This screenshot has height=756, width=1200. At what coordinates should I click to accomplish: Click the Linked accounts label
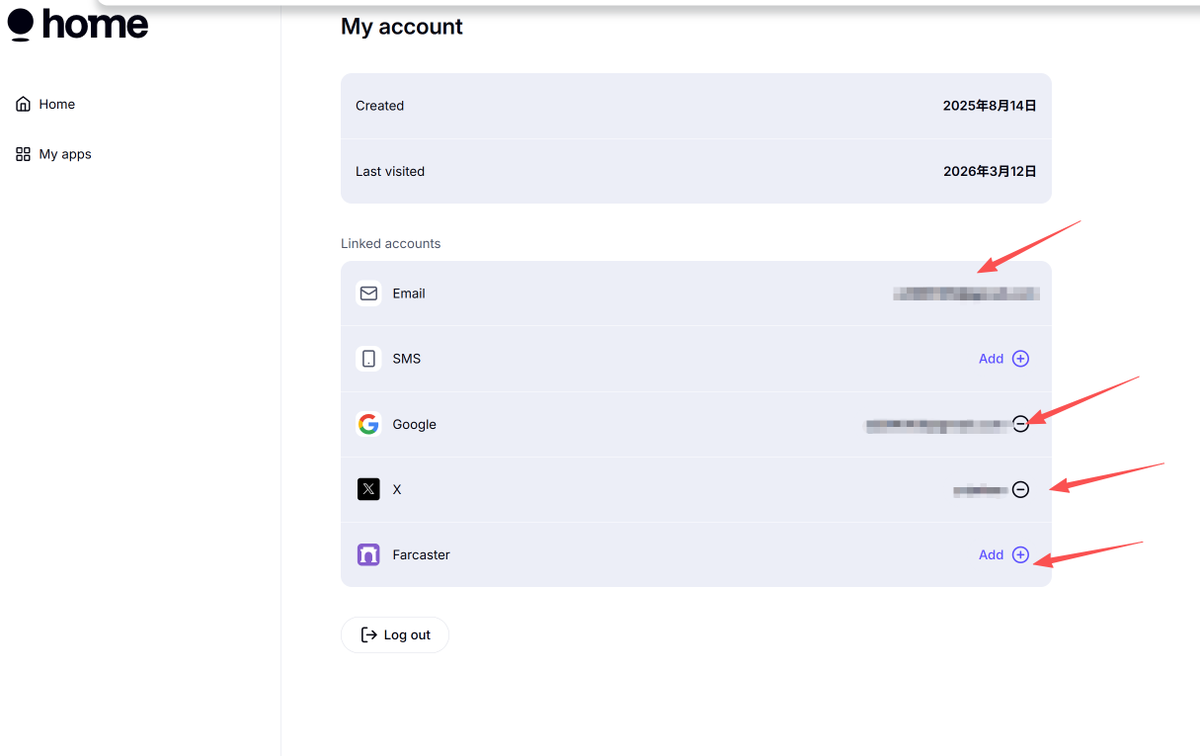[x=391, y=243]
